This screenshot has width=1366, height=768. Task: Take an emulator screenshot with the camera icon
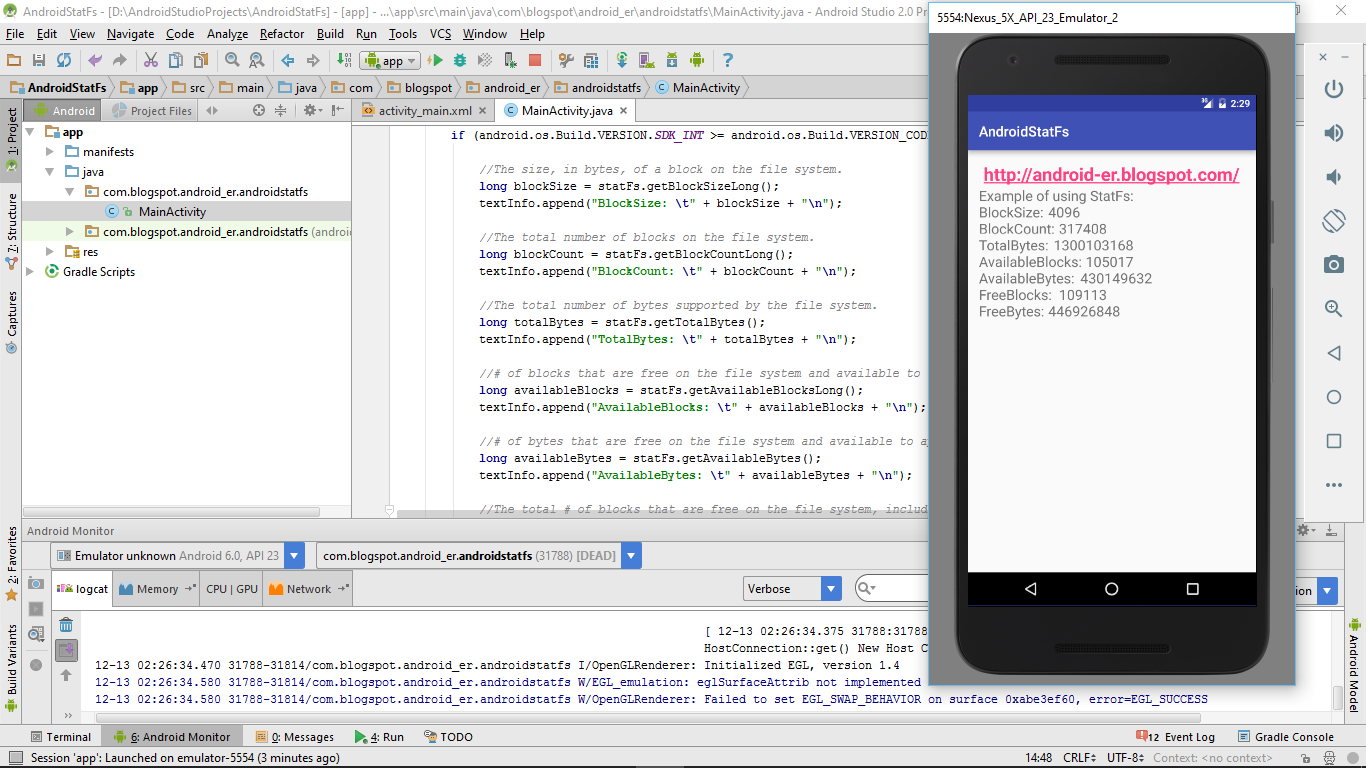pos(1333,265)
